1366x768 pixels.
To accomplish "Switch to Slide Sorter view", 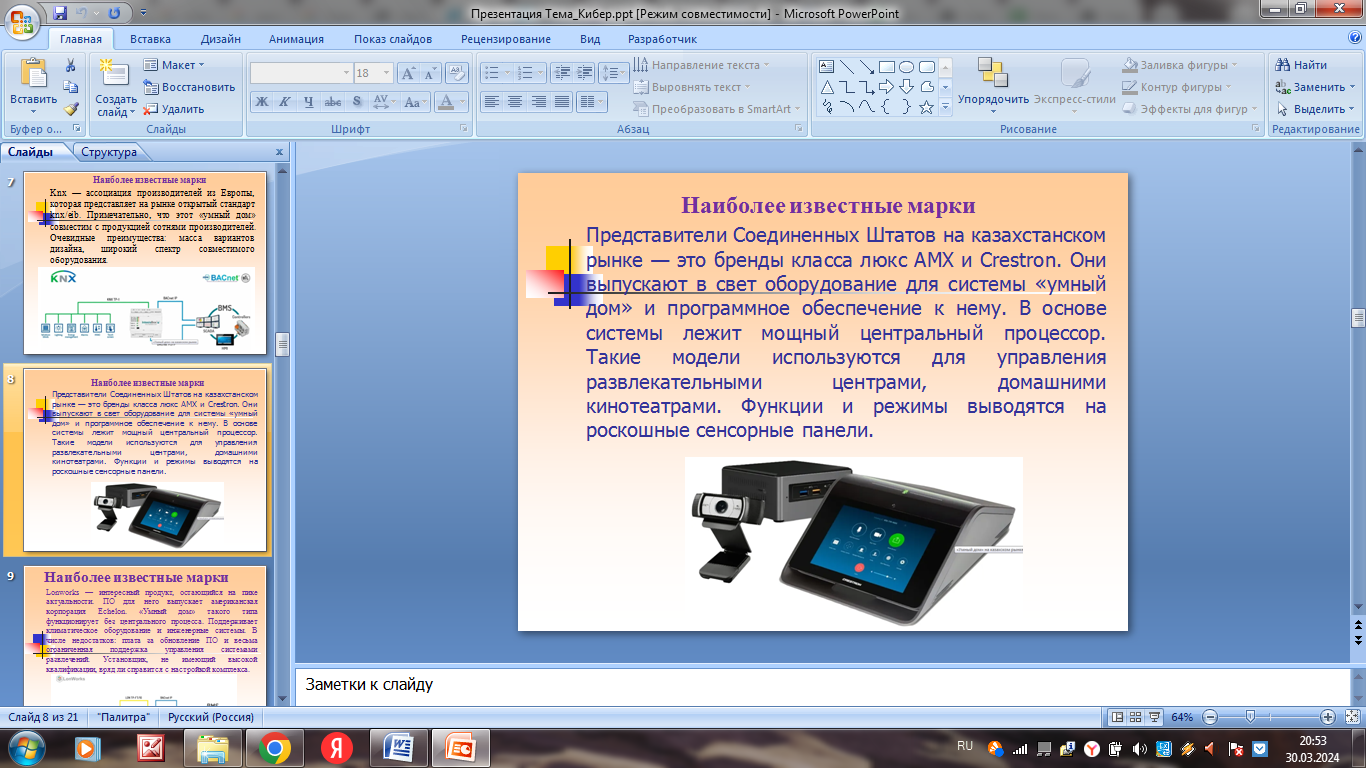I will pos(1136,717).
